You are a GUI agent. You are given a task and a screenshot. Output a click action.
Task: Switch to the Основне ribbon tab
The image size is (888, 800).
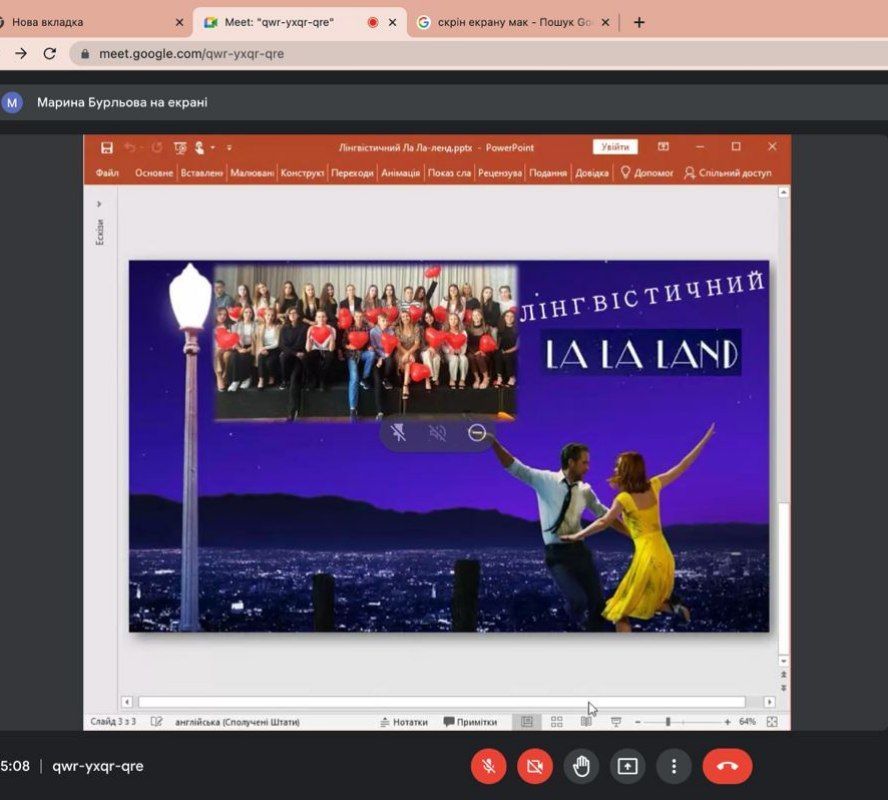tap(153, 173)
